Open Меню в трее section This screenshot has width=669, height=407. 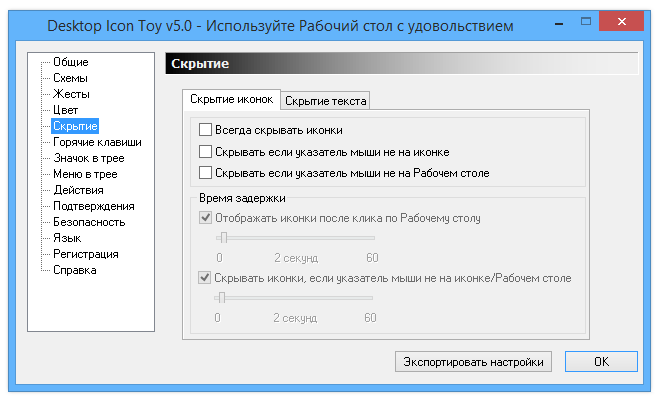click(x=85, y=174)
